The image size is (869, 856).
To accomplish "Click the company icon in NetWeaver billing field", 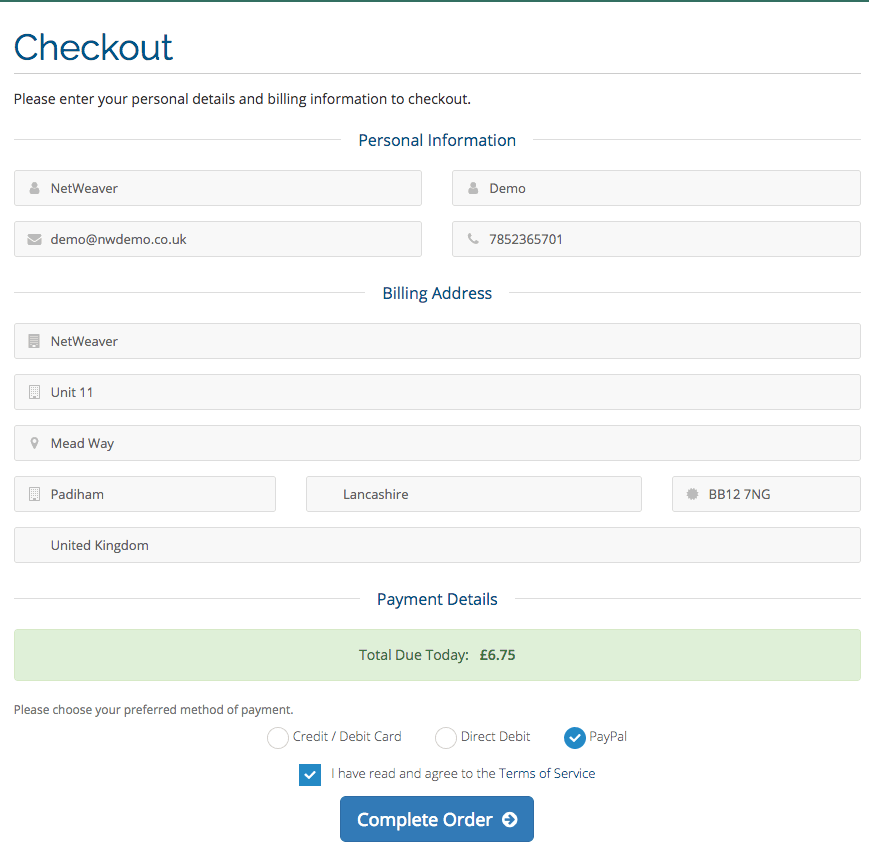I will 34,341.
